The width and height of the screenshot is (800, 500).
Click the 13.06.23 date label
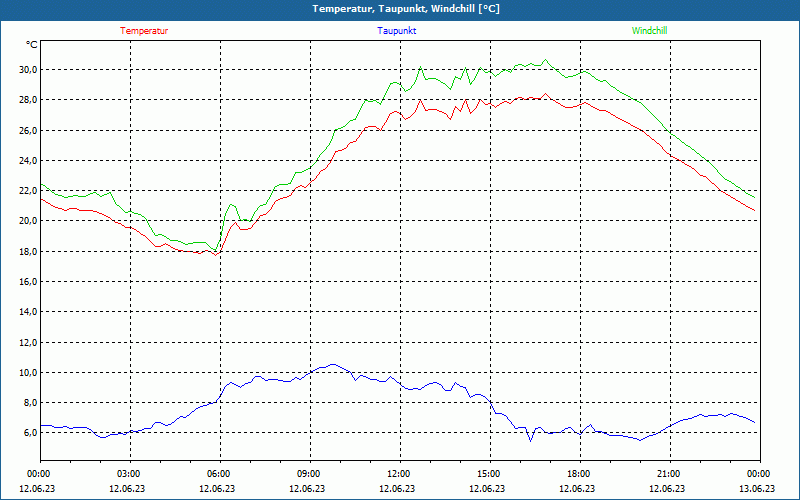pyautogui.click(x=757, y=488)
